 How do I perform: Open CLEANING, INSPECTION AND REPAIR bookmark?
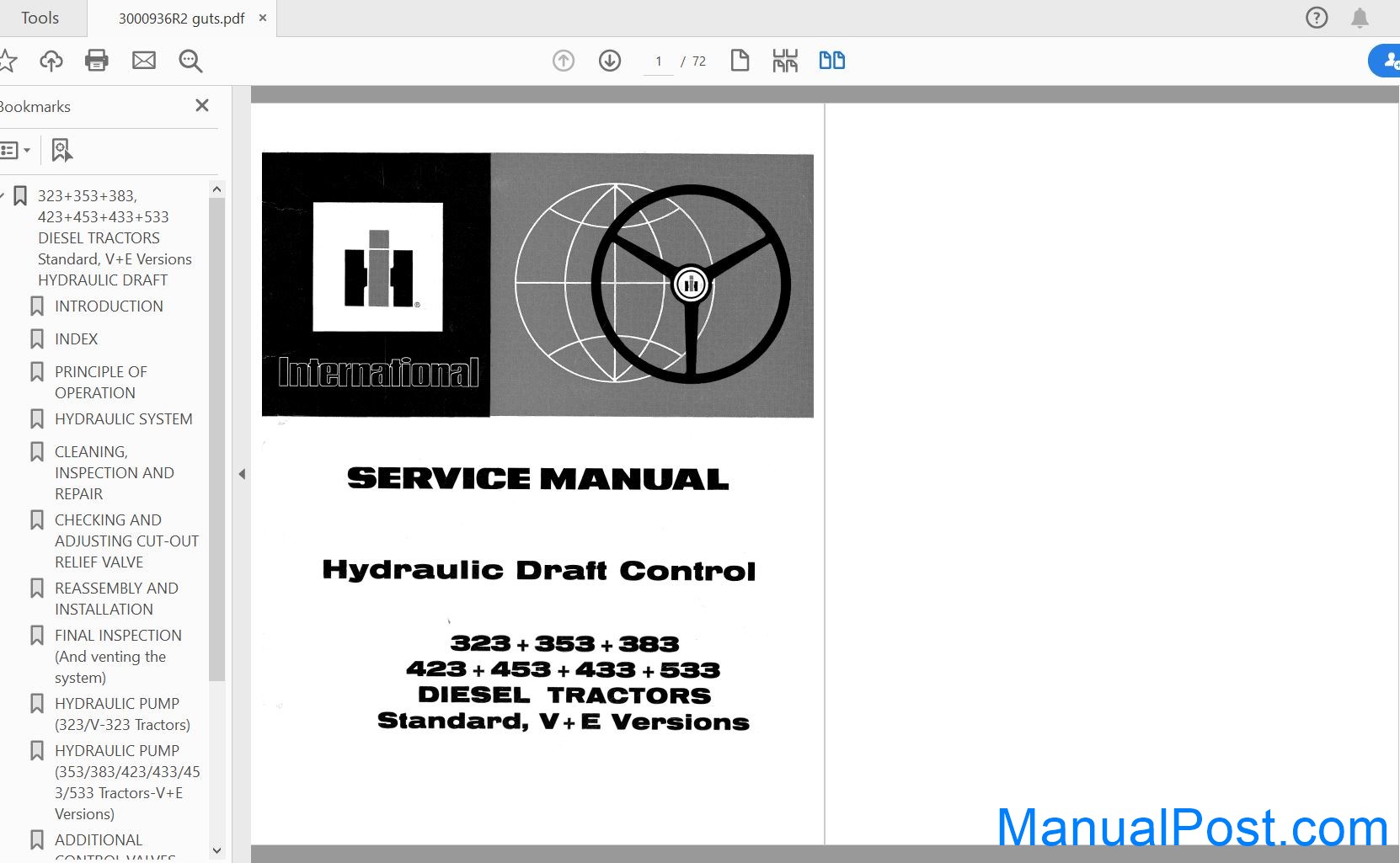tap(114, 473)
